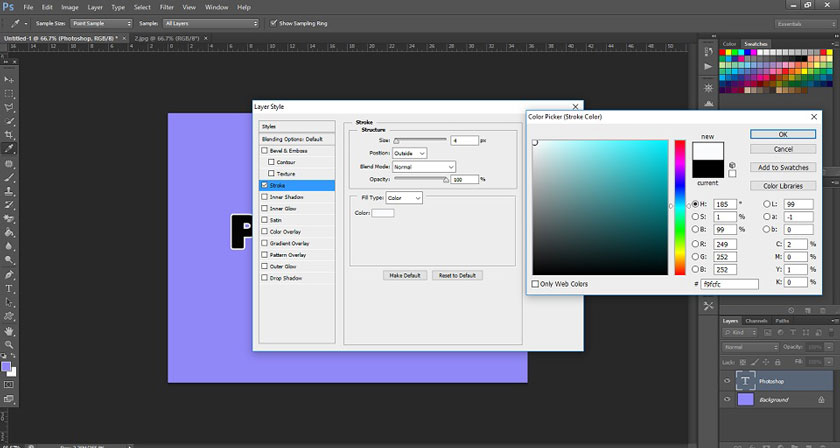Open layer blend mode Normal dropdown
Viewport: 840px width, 448px height.
click(x=751, y=347)
